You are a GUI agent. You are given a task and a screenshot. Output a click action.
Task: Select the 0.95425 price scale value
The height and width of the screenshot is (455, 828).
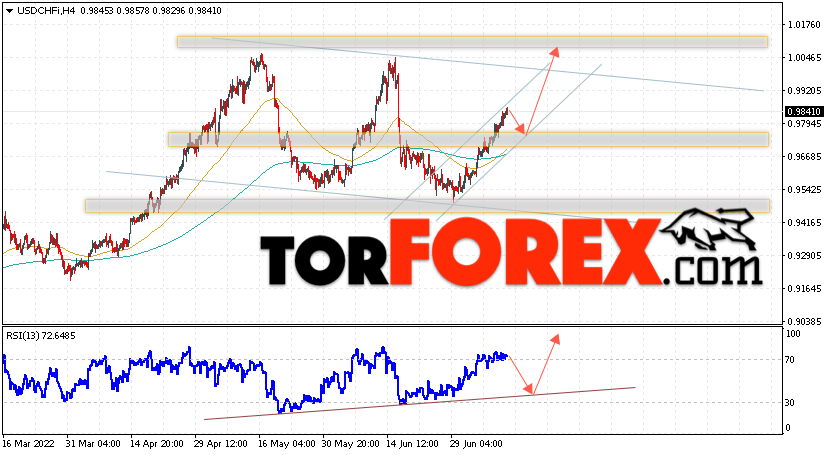804,189
